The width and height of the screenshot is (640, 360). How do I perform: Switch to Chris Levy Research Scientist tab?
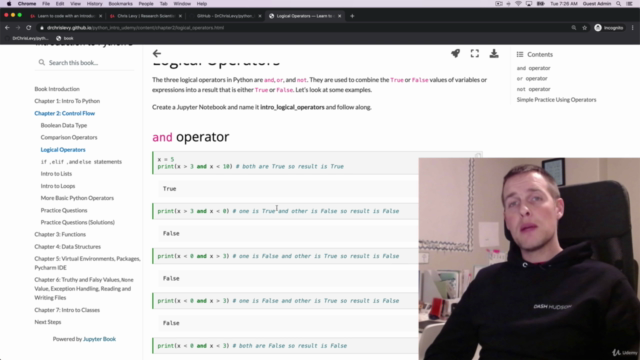[145, 16]
